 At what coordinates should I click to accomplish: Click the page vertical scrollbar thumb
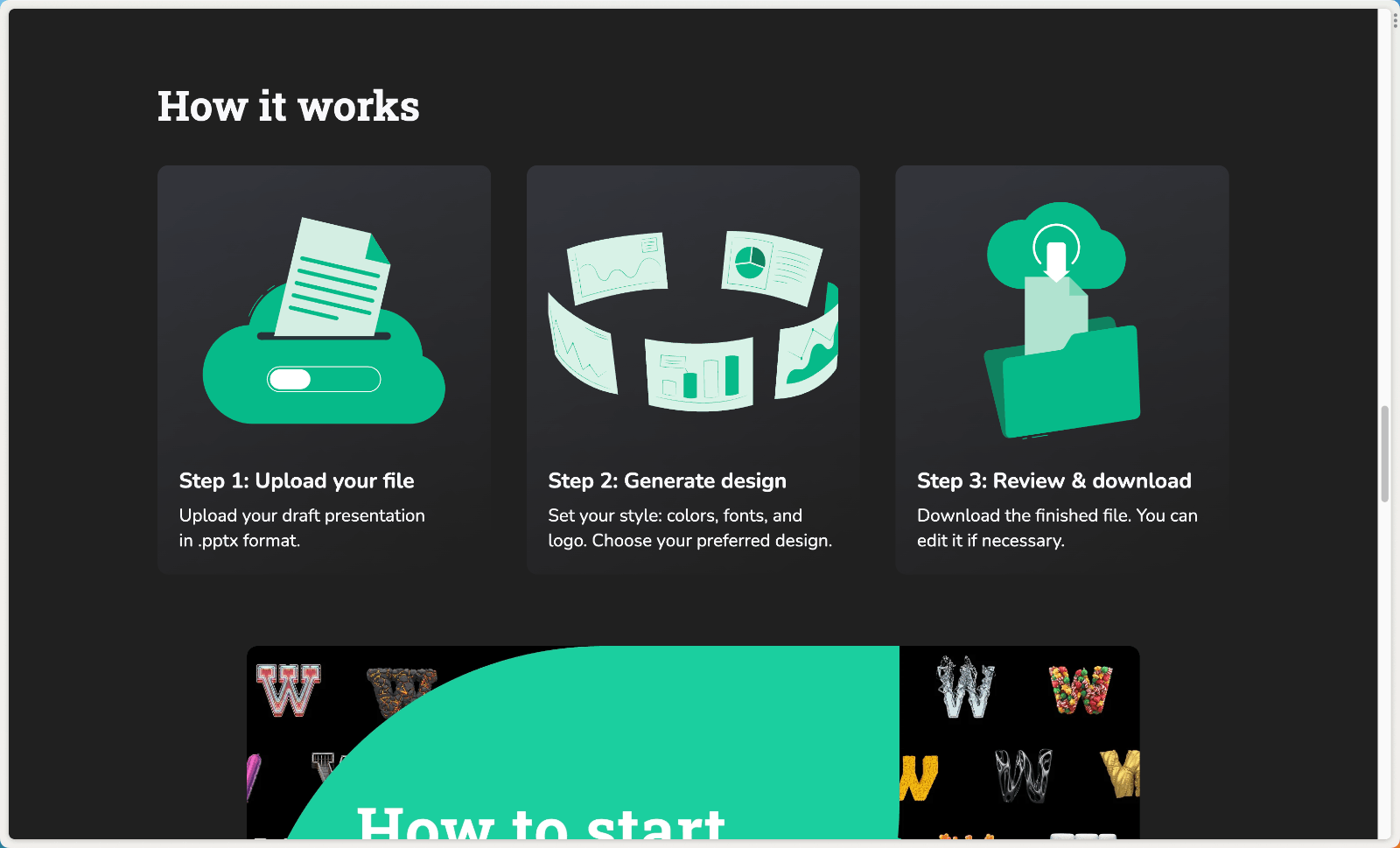tap(1385, 453)
